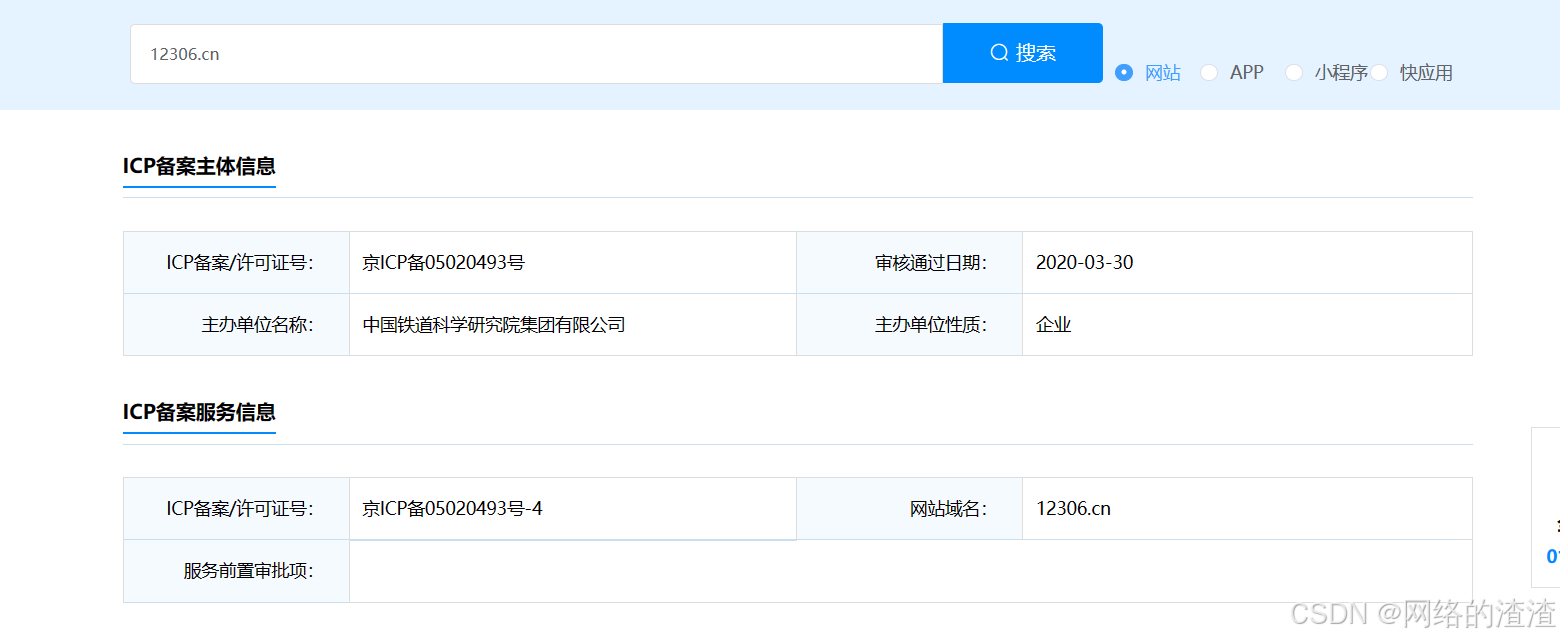Select the 网站 radio button
1560x641 pixels.
[x=1124, y=73]
